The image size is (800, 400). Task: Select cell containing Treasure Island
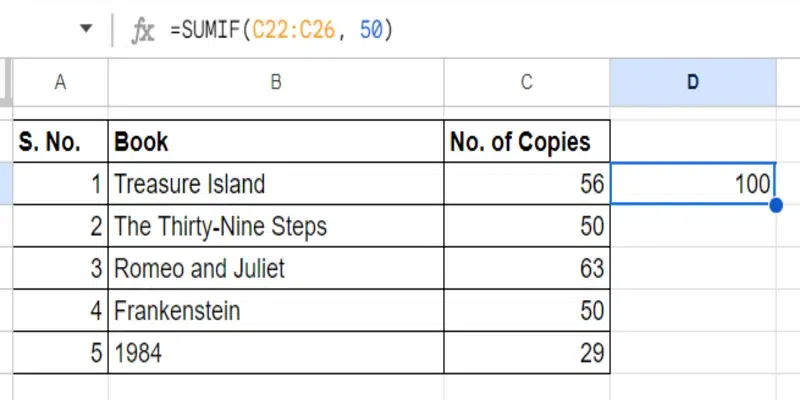tap(276, 184)
